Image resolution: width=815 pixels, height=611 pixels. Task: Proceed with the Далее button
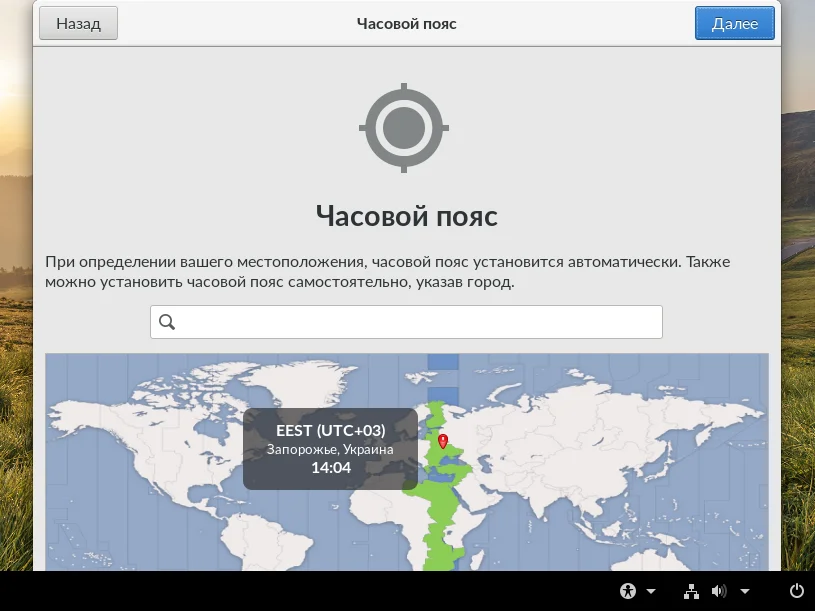coord(734,23)
